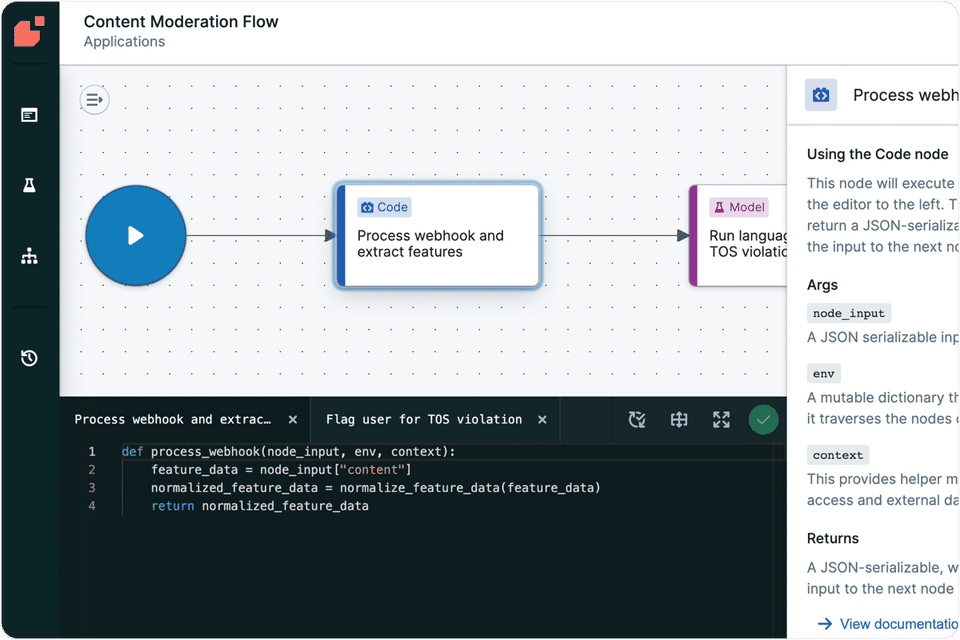Click the blue start play node

(136, 235)
